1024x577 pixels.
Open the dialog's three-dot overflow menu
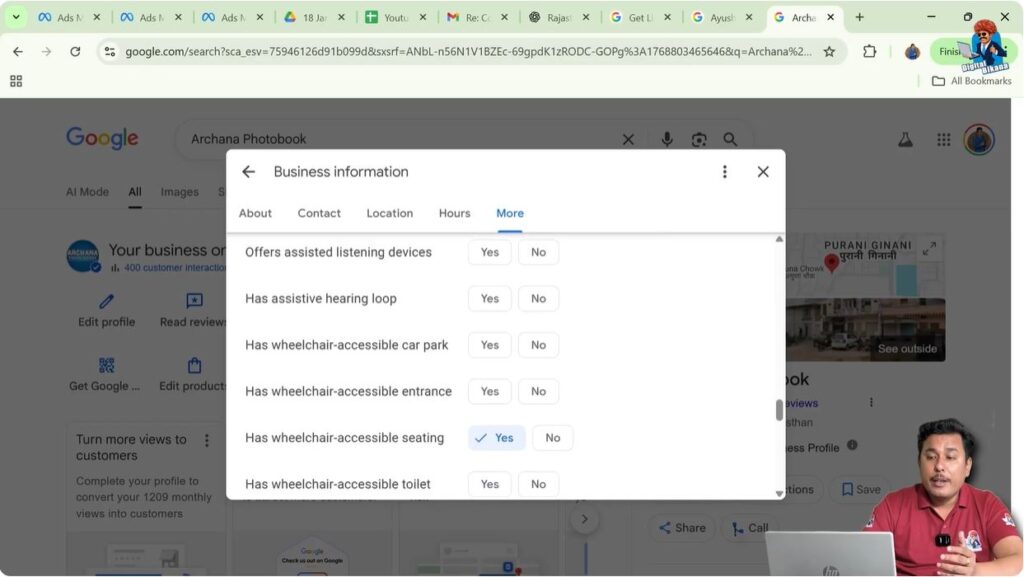(724, 171)
